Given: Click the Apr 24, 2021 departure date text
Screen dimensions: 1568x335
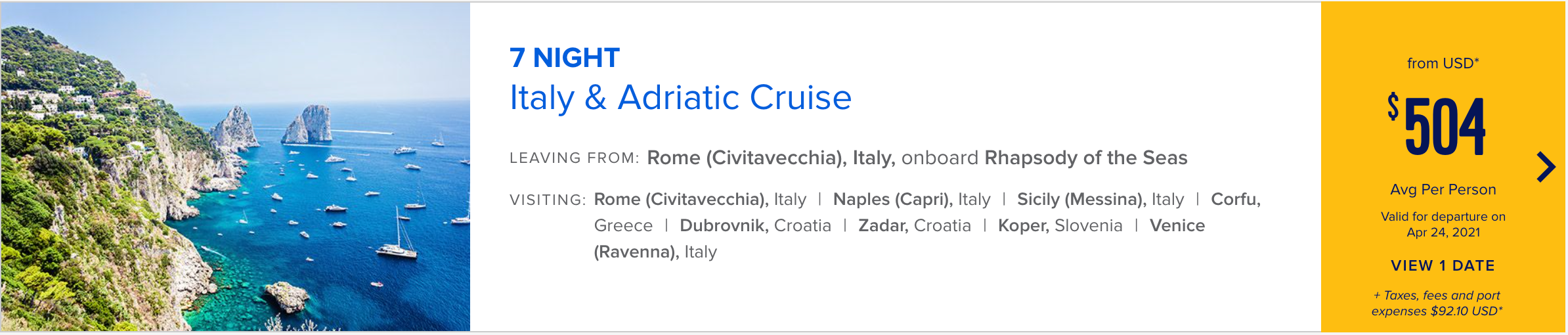Looking at the screenshot, I should pyautogui.click(x=1443, y=233).
